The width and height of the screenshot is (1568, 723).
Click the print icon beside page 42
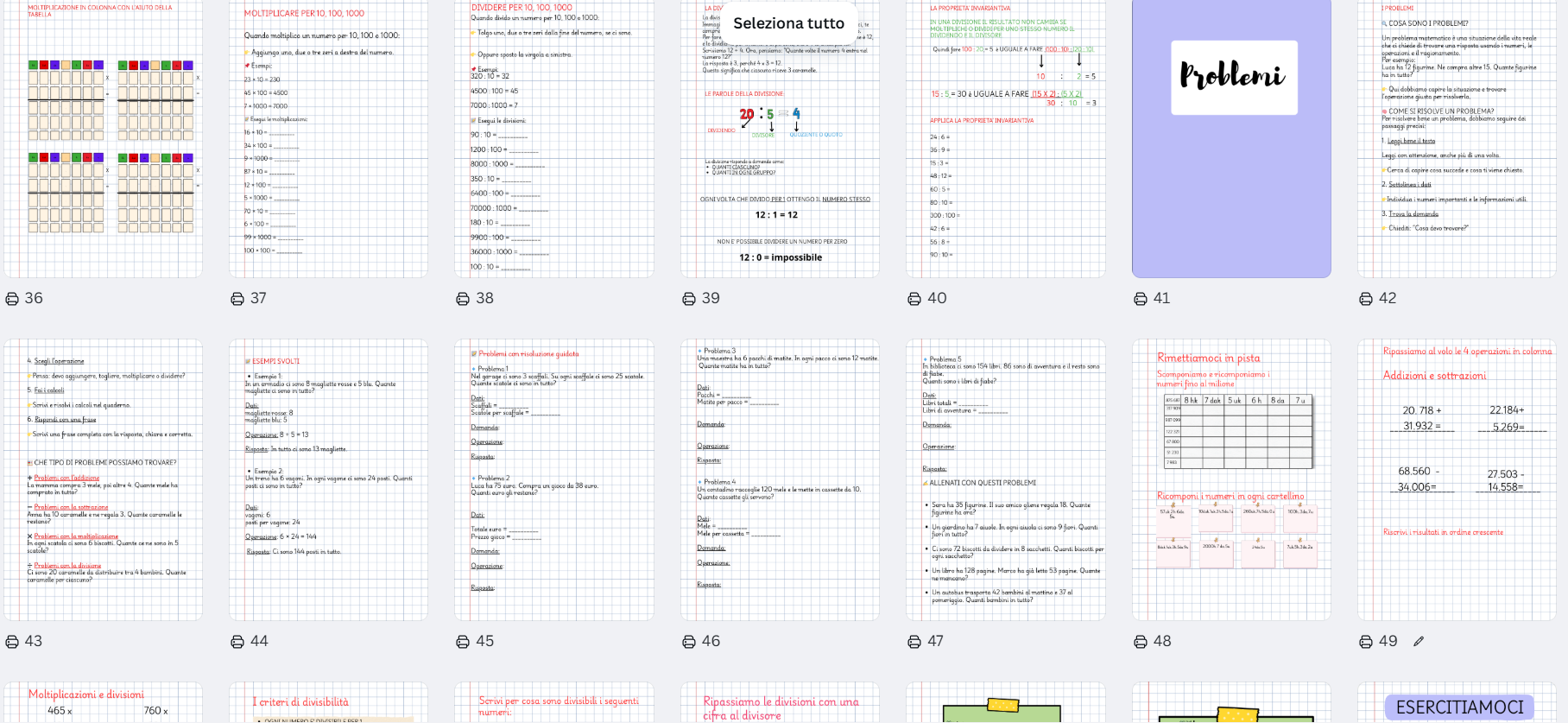pyautogui.click(x=1366, y=299)
